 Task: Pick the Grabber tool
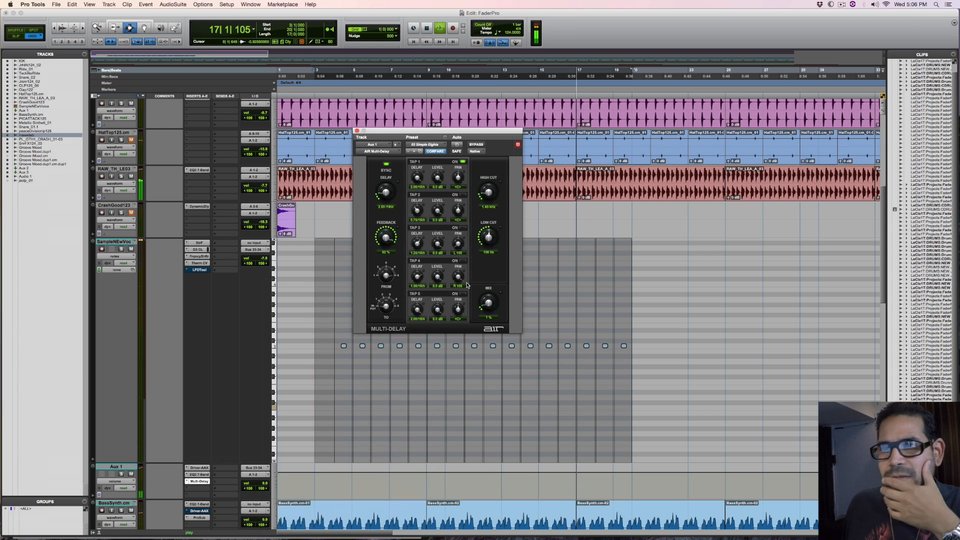[x=144, y=28]
